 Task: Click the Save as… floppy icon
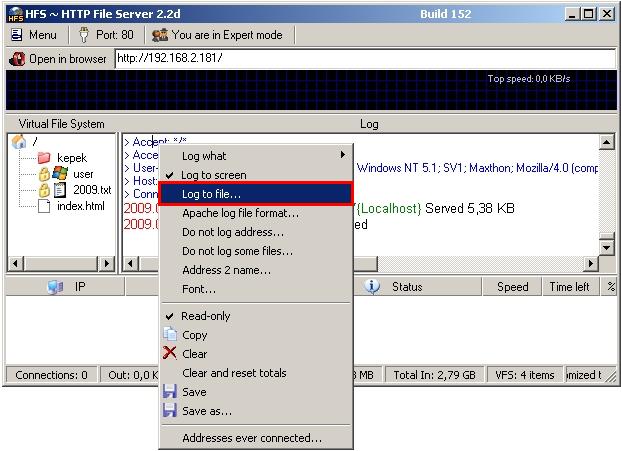(x=170, y=410)
